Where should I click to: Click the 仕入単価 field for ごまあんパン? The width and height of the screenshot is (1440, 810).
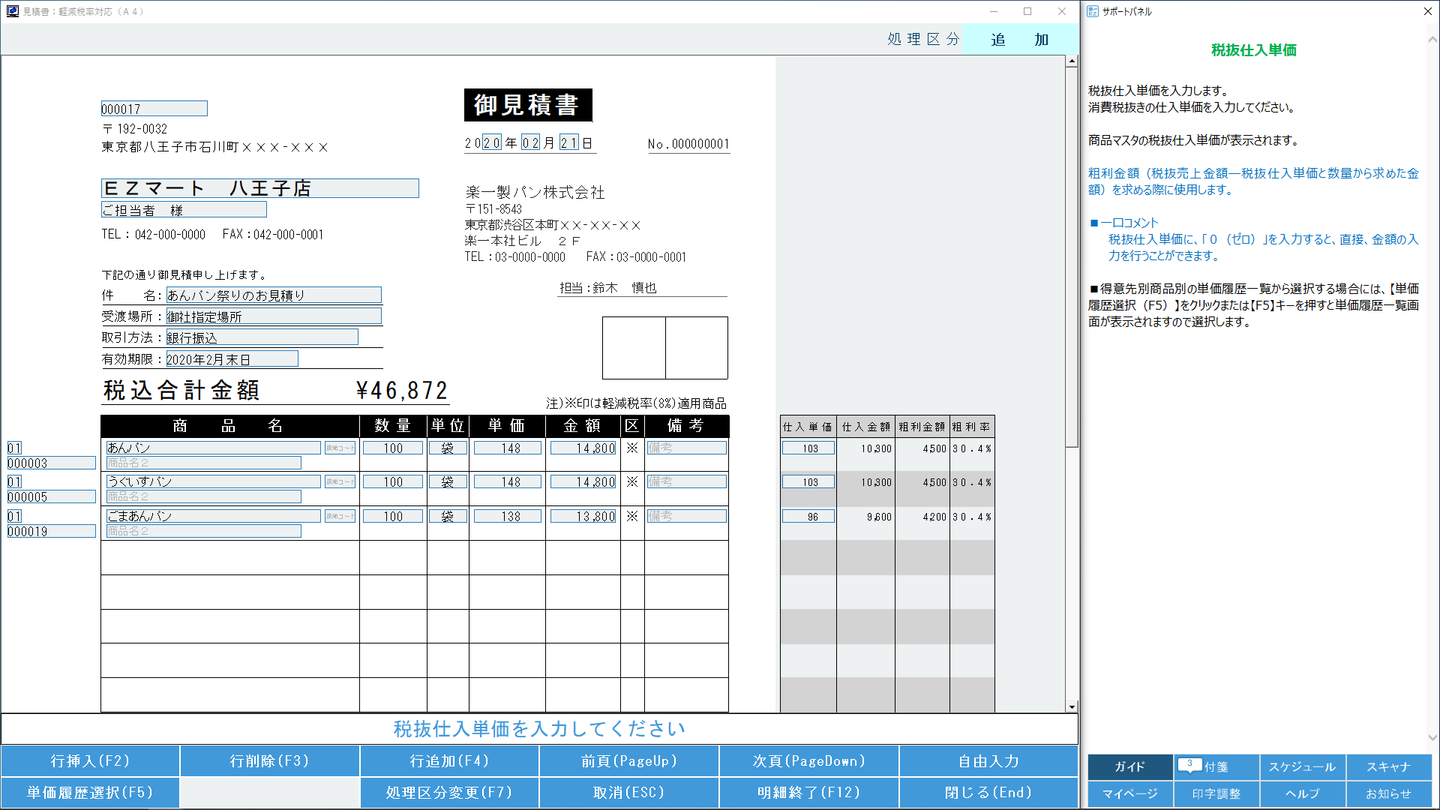pyautogui.click(x=808, y=517)
